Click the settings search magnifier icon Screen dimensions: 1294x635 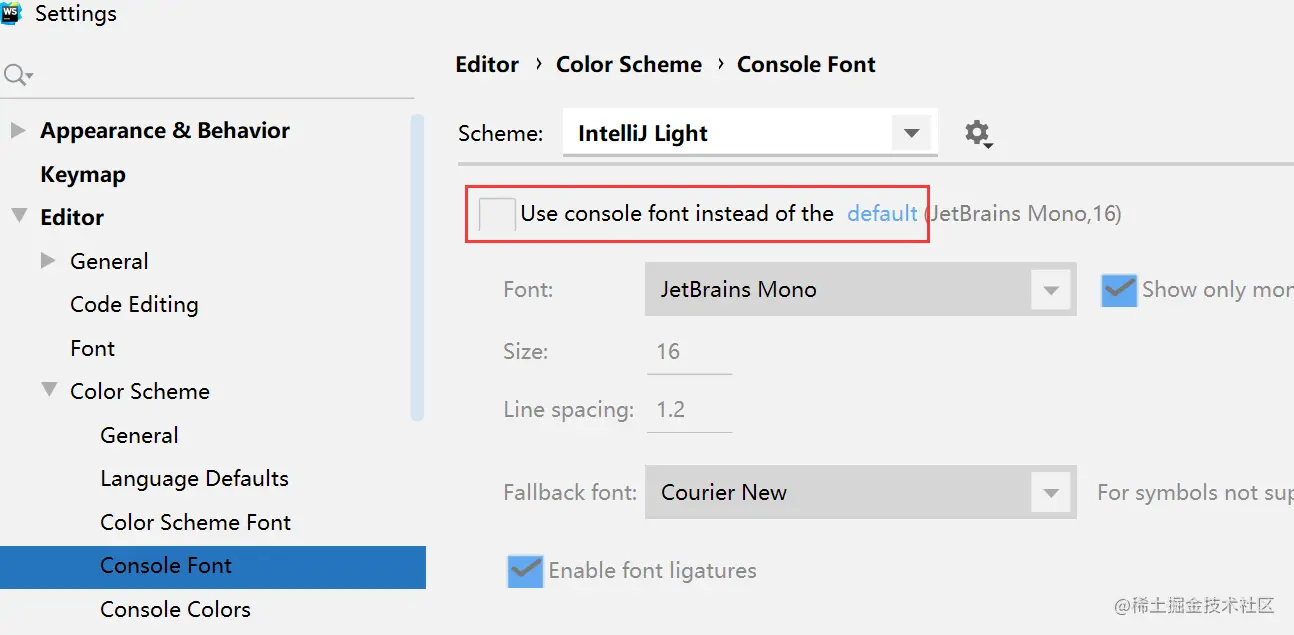pos(17,75)
